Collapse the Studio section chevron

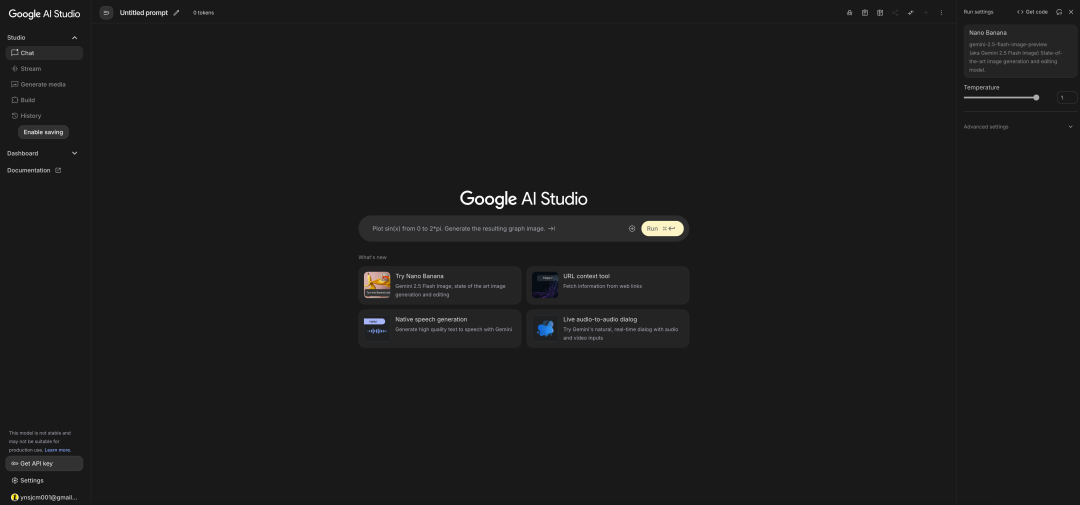tap(74, 38)
